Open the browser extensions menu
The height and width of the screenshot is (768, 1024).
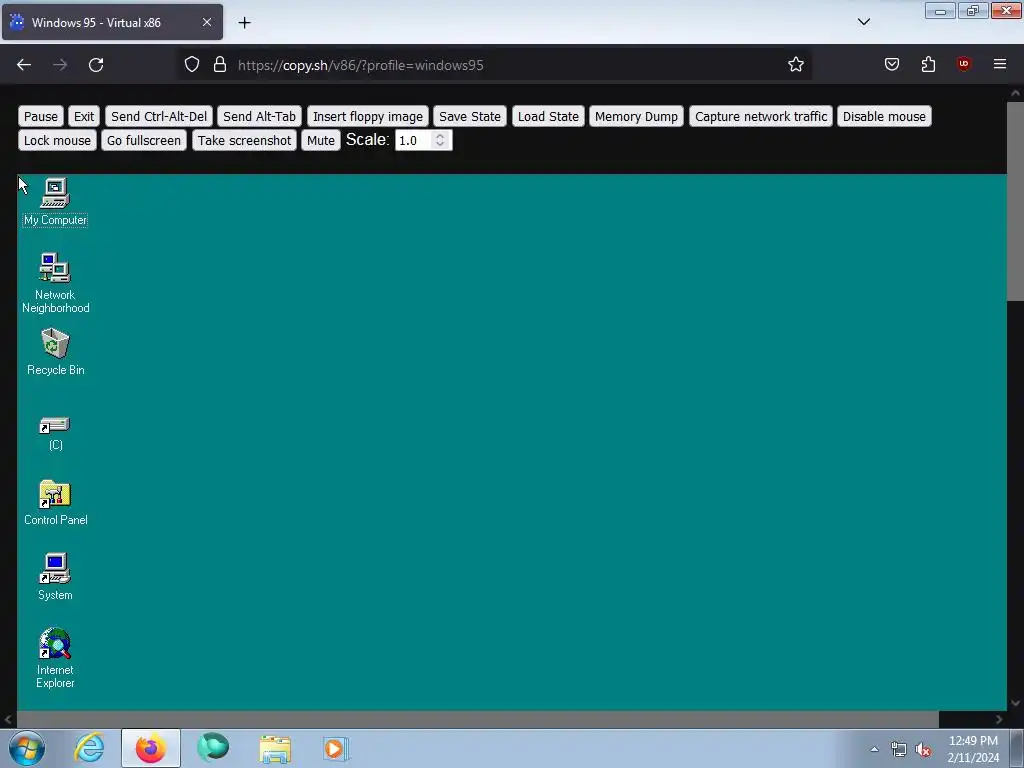click(928, 64)
